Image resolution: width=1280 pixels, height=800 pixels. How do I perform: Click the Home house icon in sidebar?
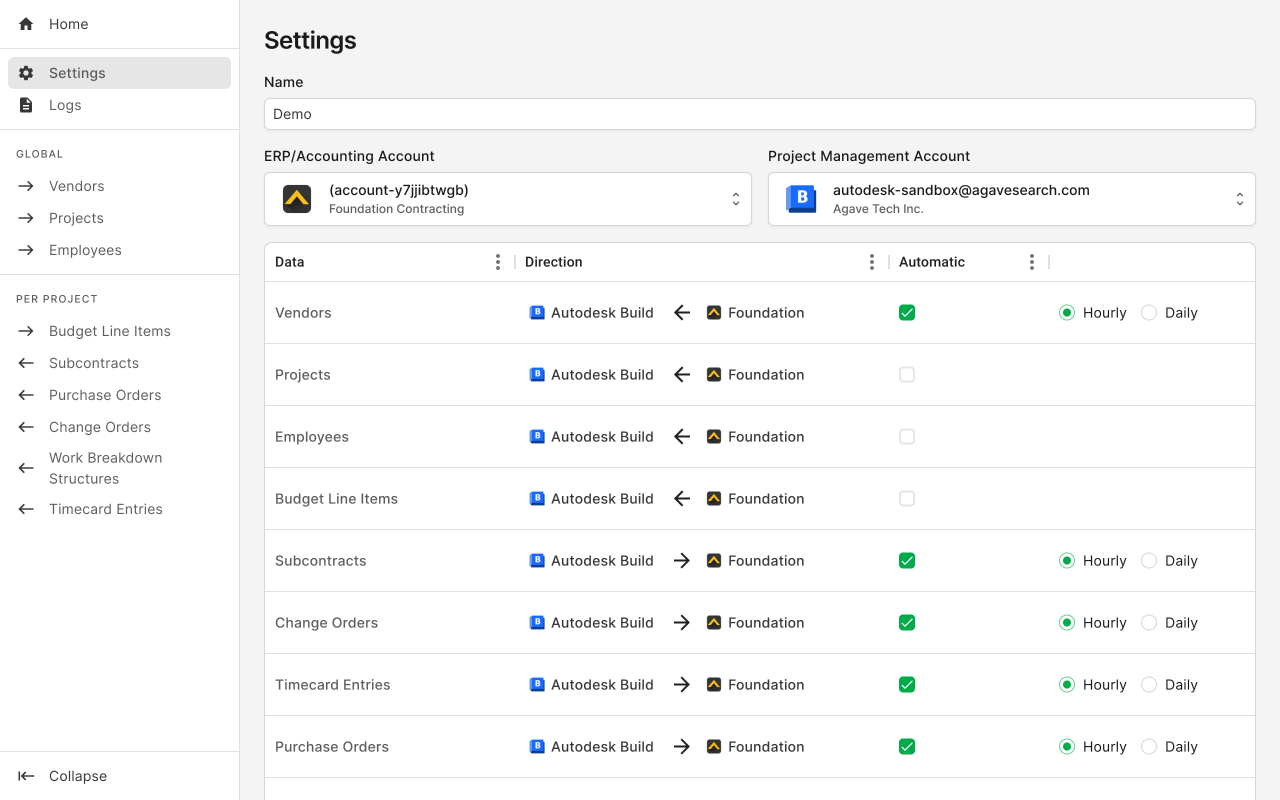click(26, 24)
